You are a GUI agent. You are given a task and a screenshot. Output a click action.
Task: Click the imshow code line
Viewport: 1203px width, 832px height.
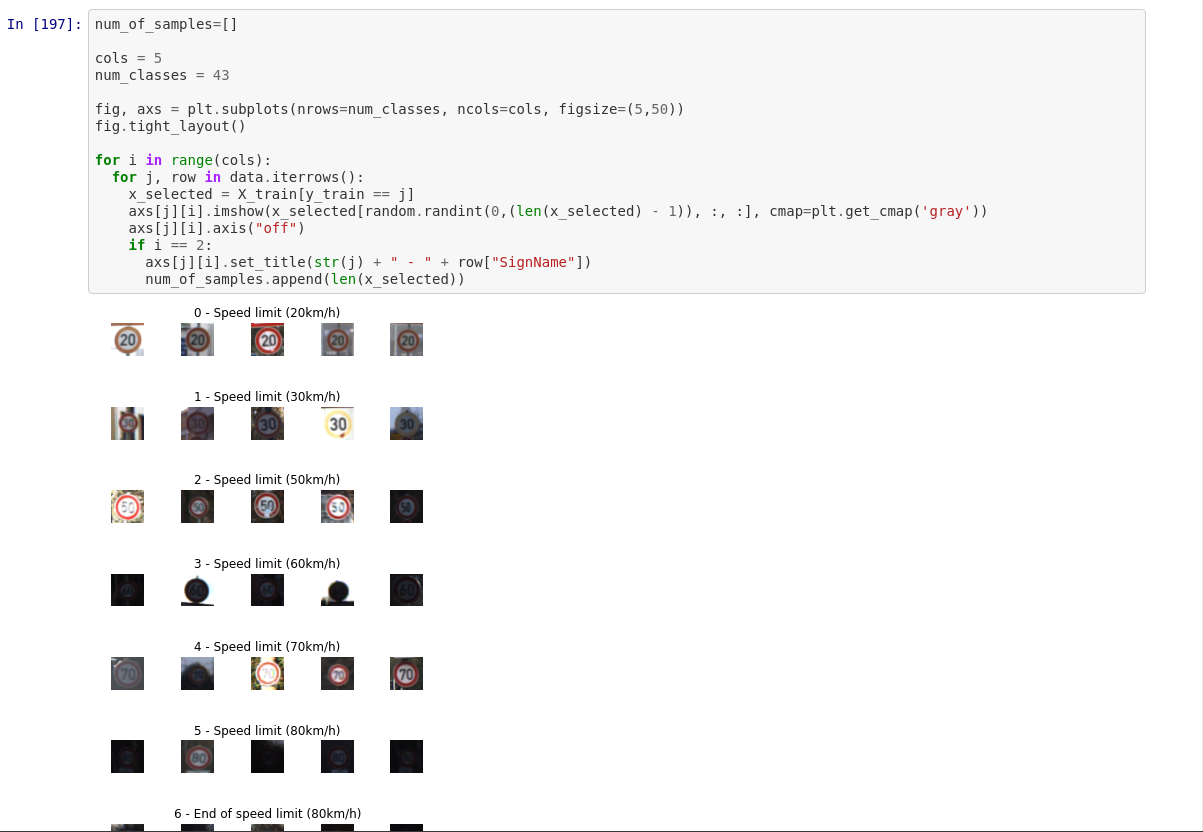pos(558,211)
